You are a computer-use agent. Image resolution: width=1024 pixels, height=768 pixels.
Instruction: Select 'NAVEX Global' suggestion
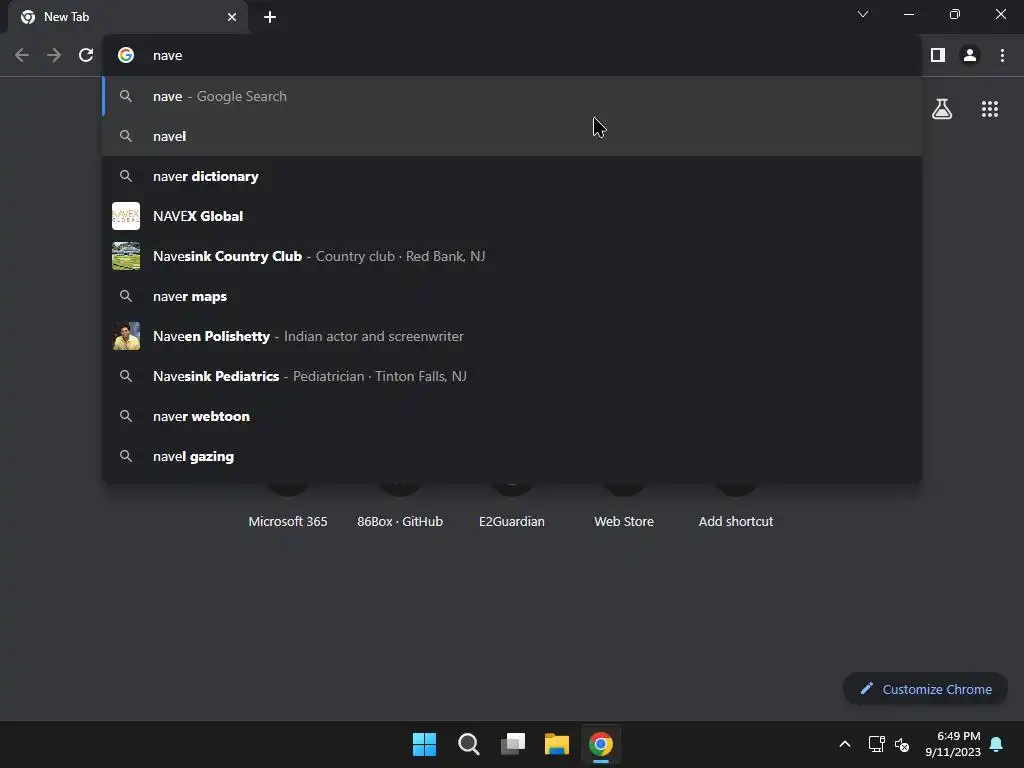[x=512, y=216]
